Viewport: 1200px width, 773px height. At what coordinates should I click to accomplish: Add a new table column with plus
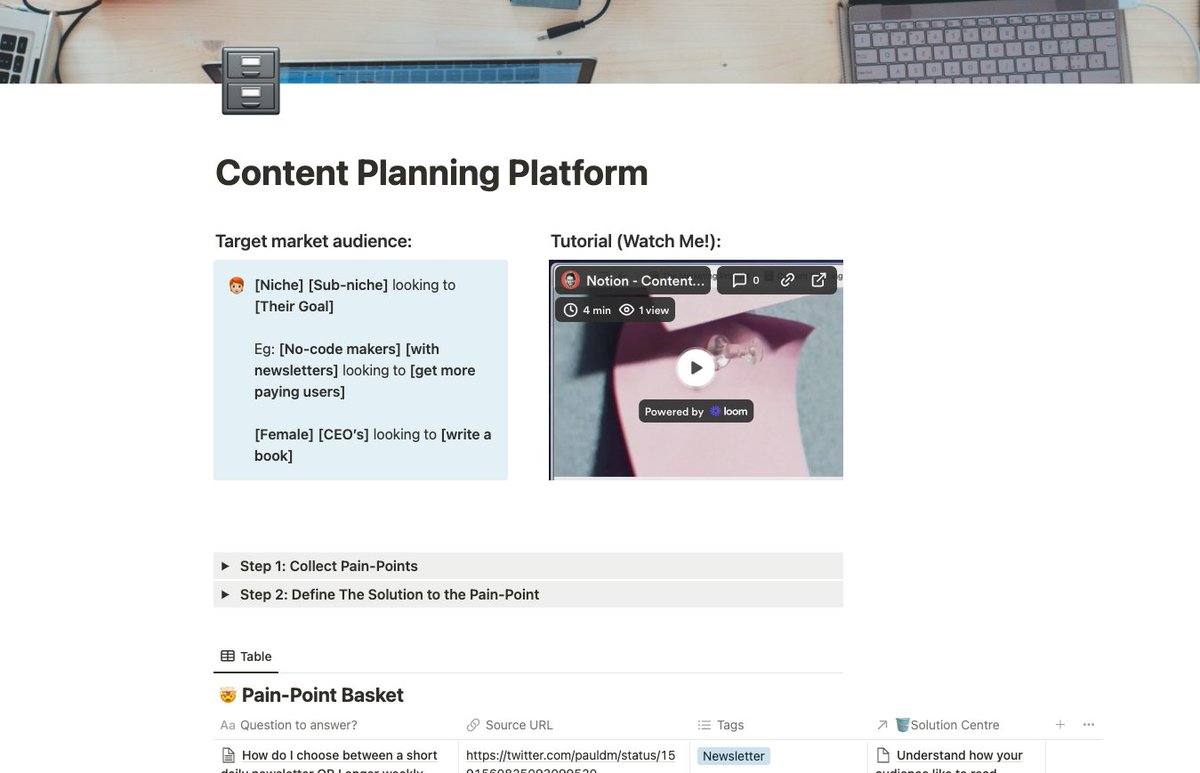point(1060,724)
